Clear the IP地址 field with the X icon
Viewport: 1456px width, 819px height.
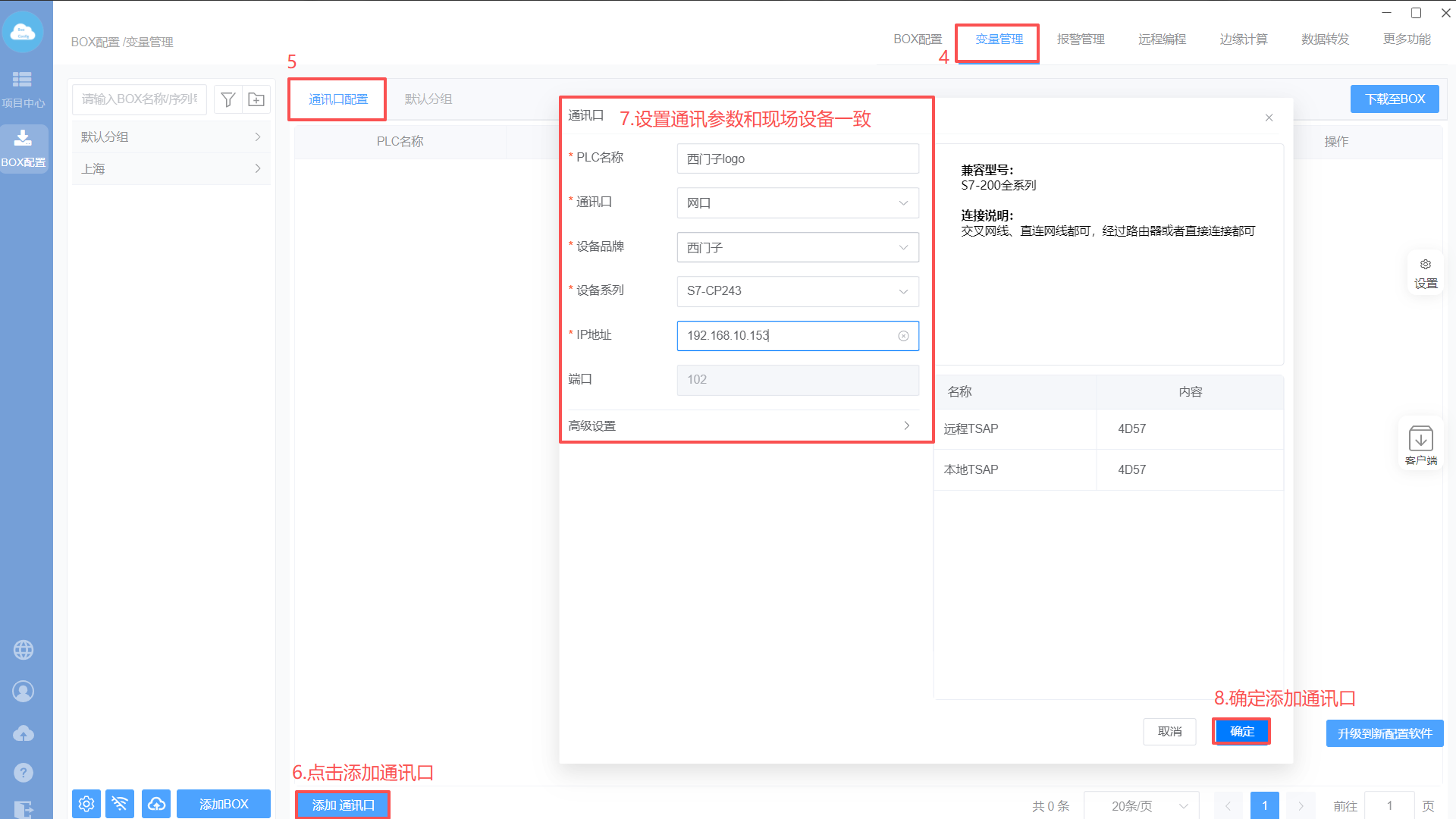(x=903, y=336)
